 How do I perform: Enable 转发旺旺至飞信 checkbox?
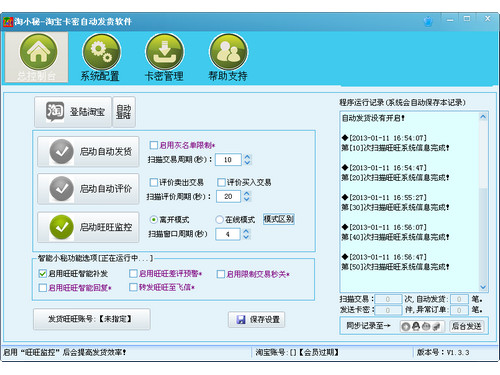(133, 287)
